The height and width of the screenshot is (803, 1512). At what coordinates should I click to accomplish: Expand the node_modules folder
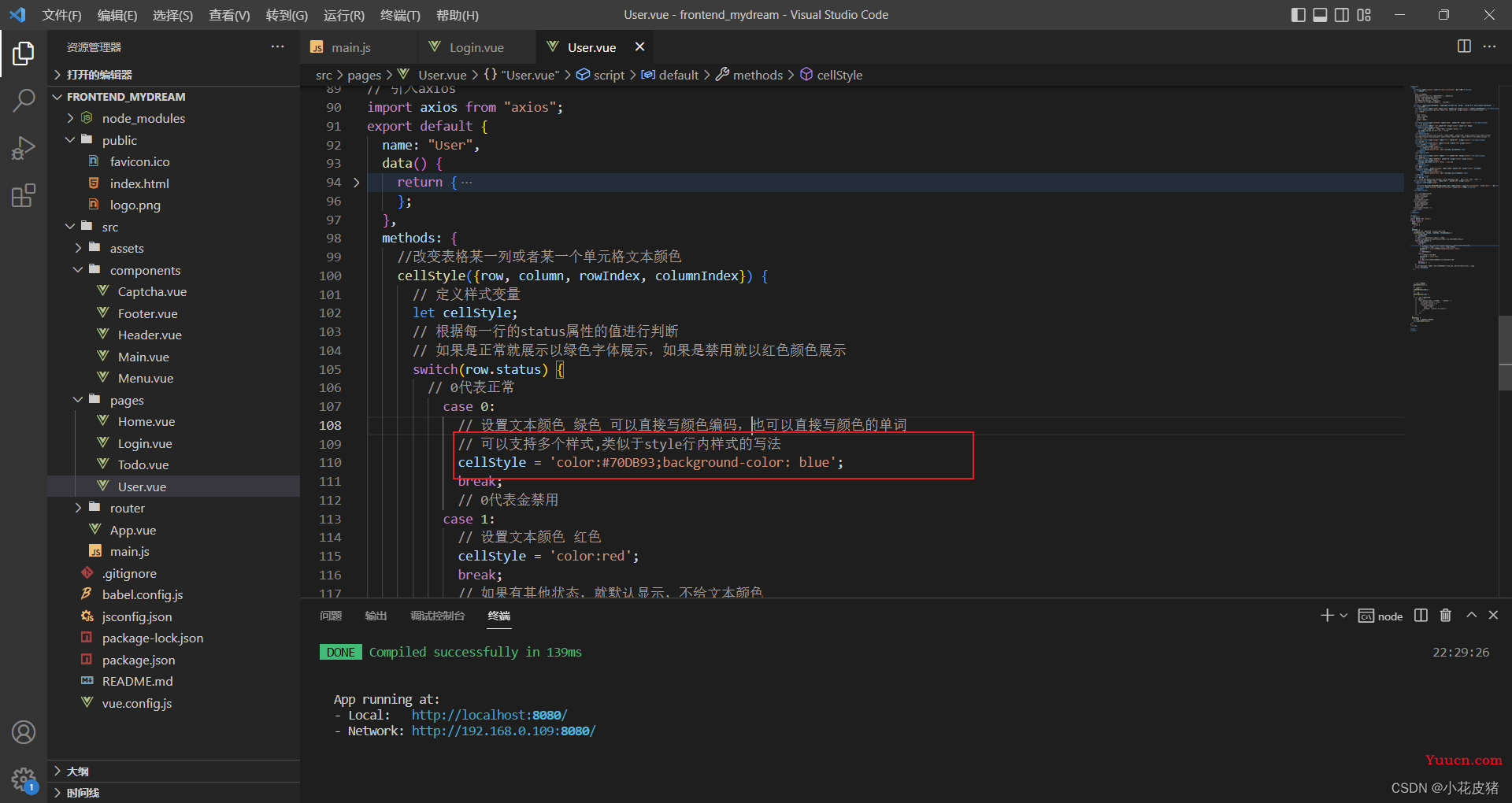click(x=173, y=118)
